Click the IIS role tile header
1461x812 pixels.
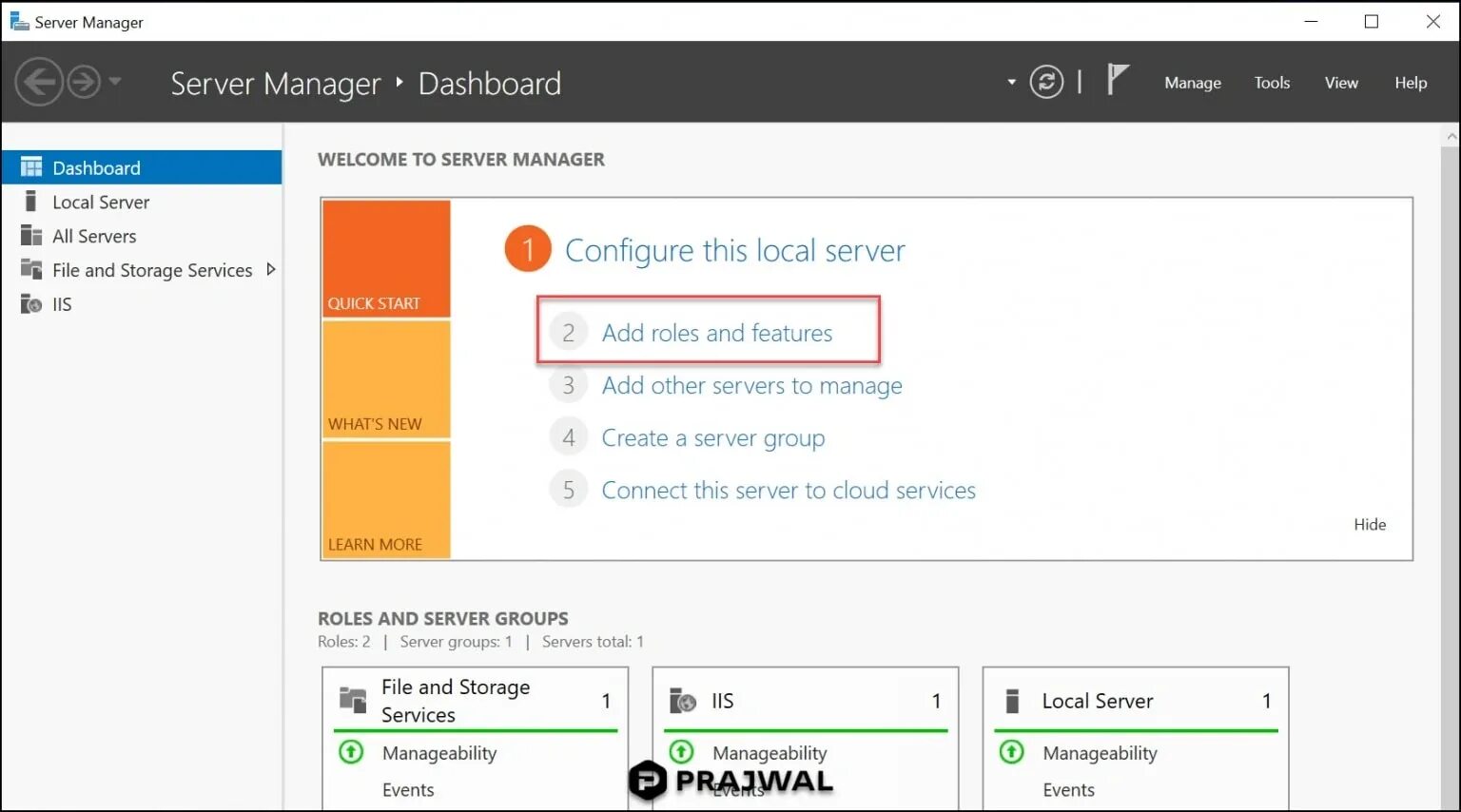(806, 701)
